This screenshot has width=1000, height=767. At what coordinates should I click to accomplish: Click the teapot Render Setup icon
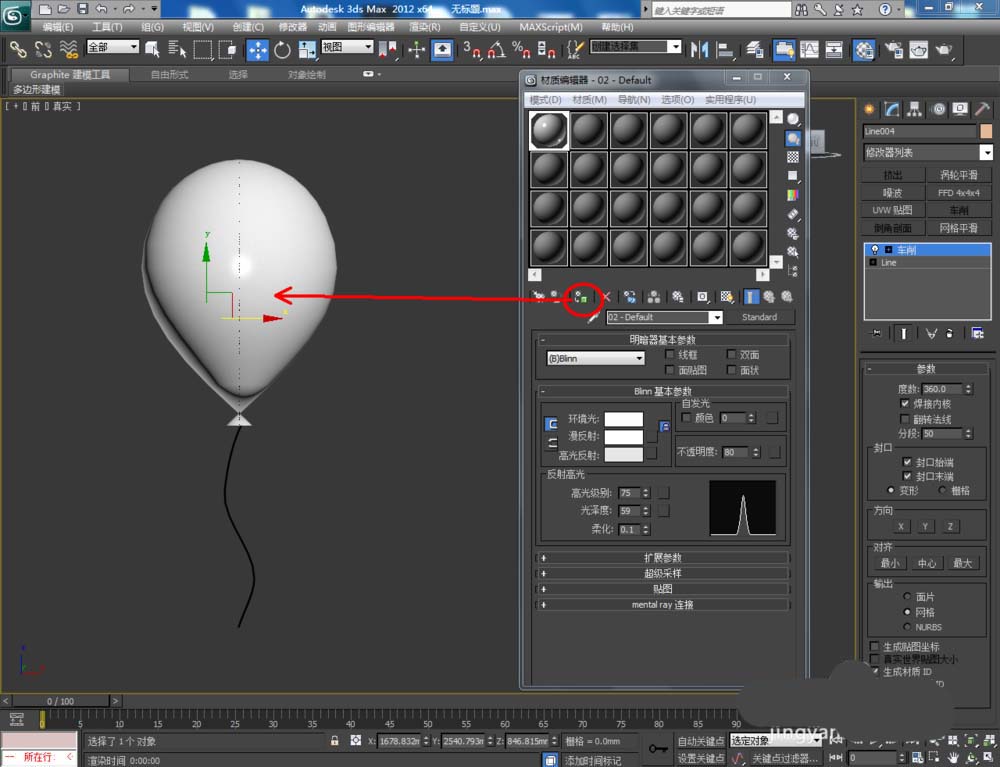click(x=893, y=49)
